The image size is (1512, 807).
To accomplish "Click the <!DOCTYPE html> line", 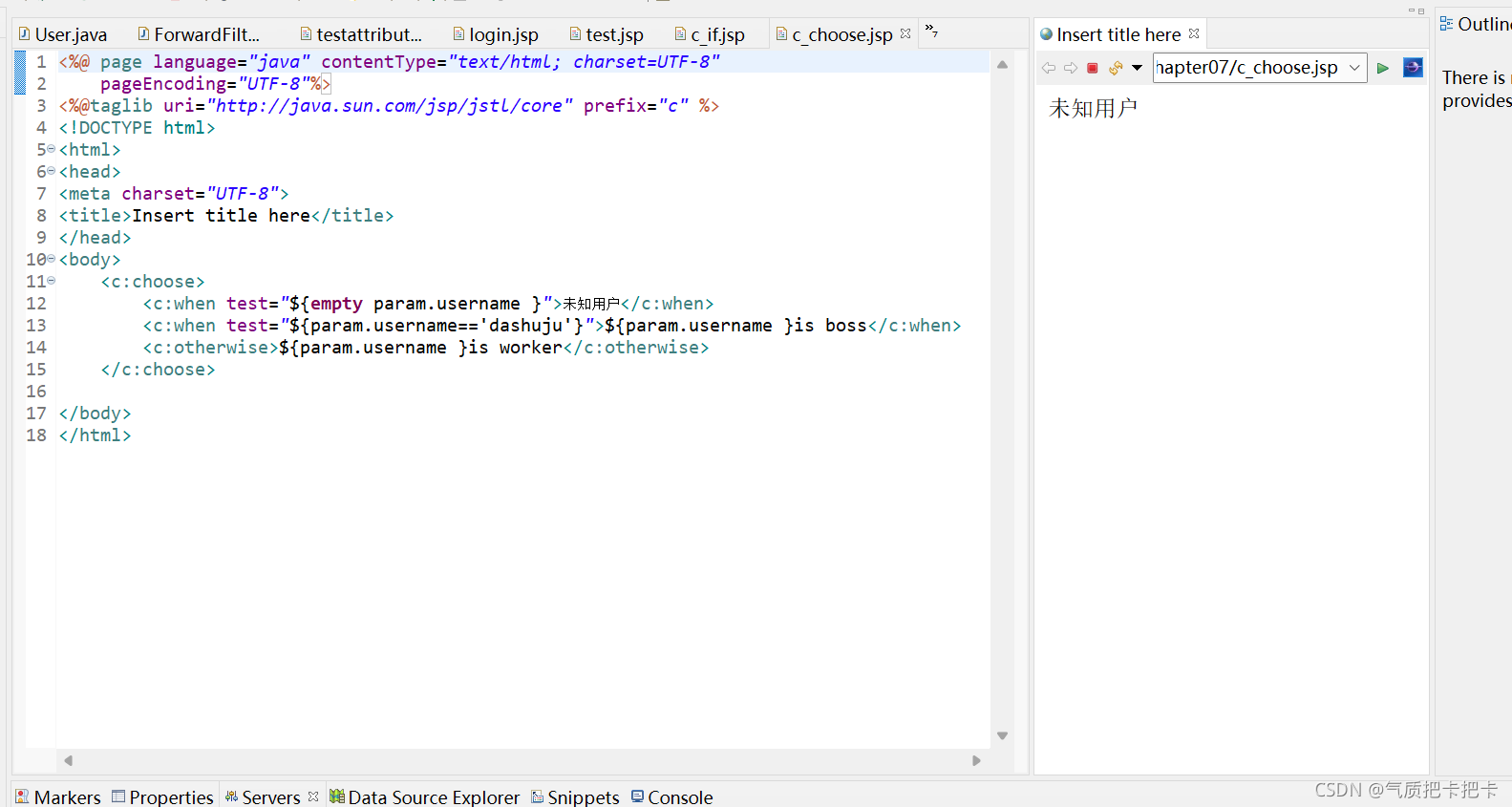I will 137,128.
